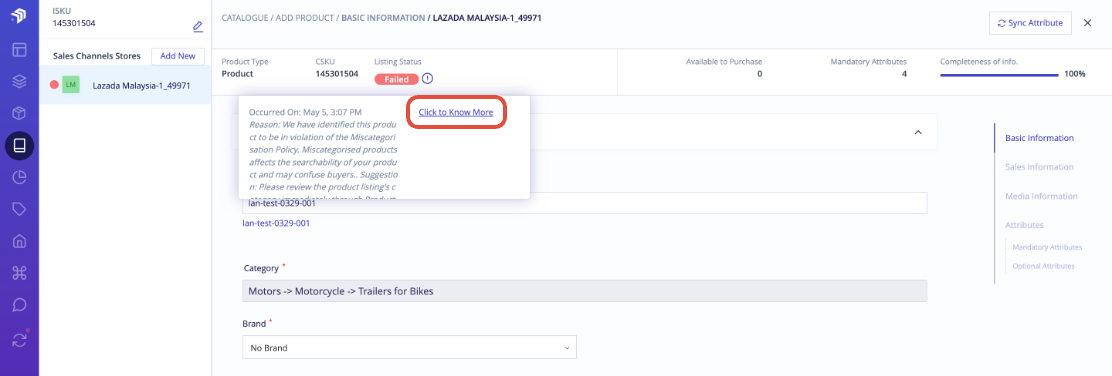Viewport: 1112px width, 376px height.
Task: Click the ADD PRODUCT breadcrumb
Action: tap(304, 17)
